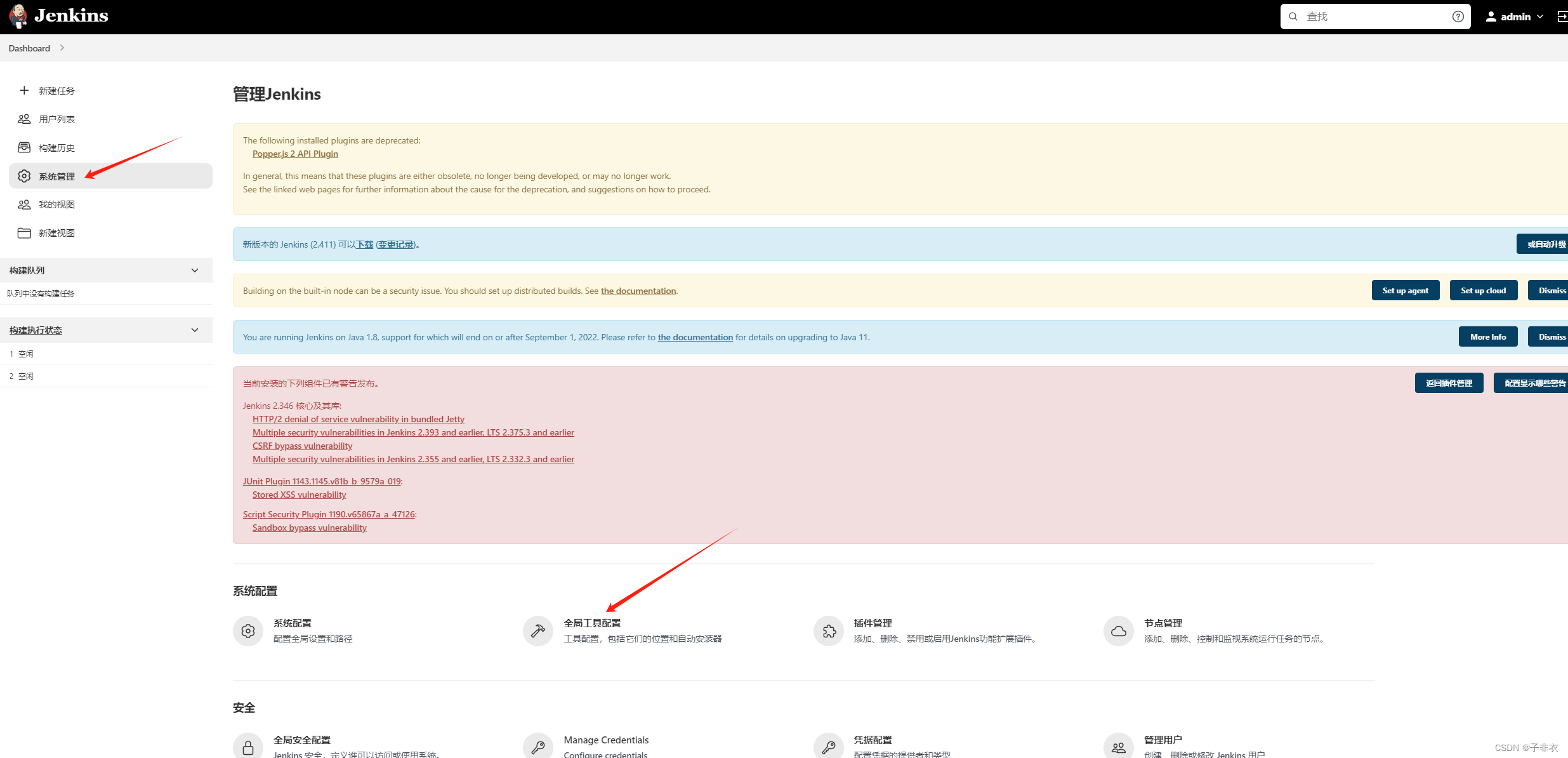Image resolution: width=1568 pixels, height=758 pixels.
Task: Click the logout icon in the top-right
Action: click(x=1562, y=17)
